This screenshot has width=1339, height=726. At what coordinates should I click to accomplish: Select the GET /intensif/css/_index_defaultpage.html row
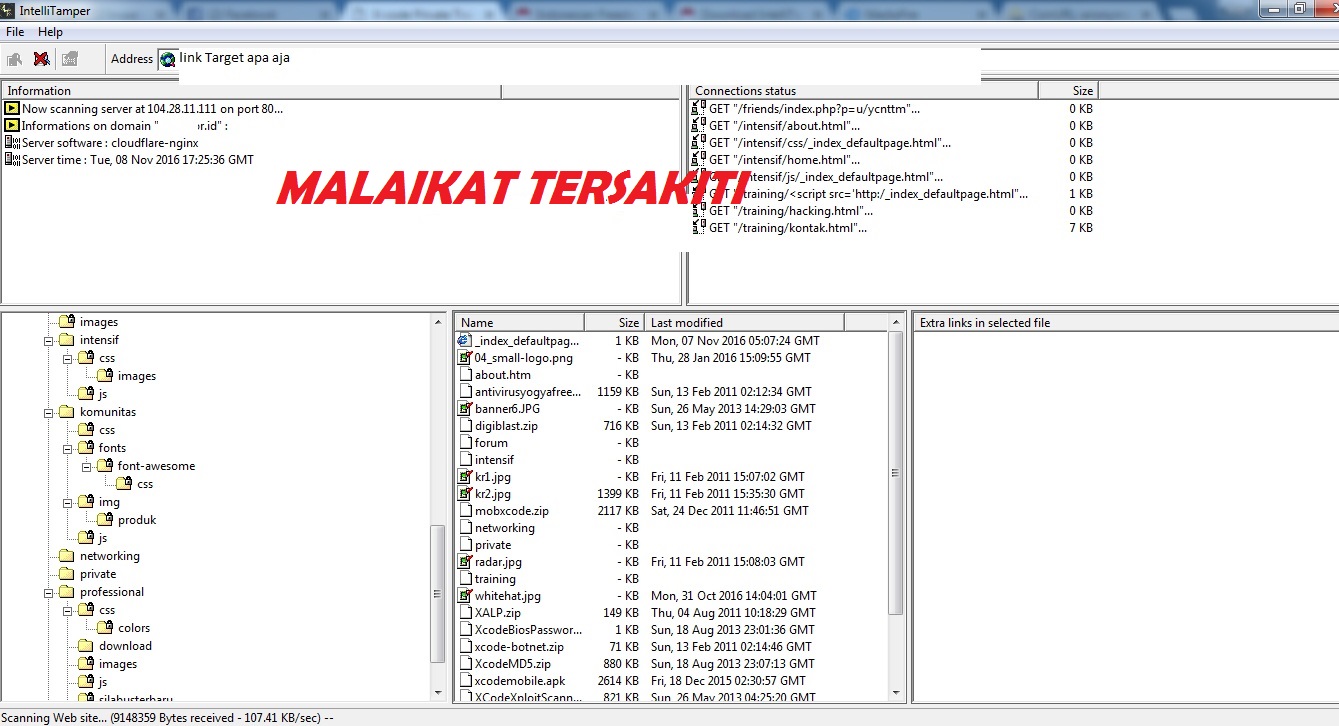coord(893,142)
